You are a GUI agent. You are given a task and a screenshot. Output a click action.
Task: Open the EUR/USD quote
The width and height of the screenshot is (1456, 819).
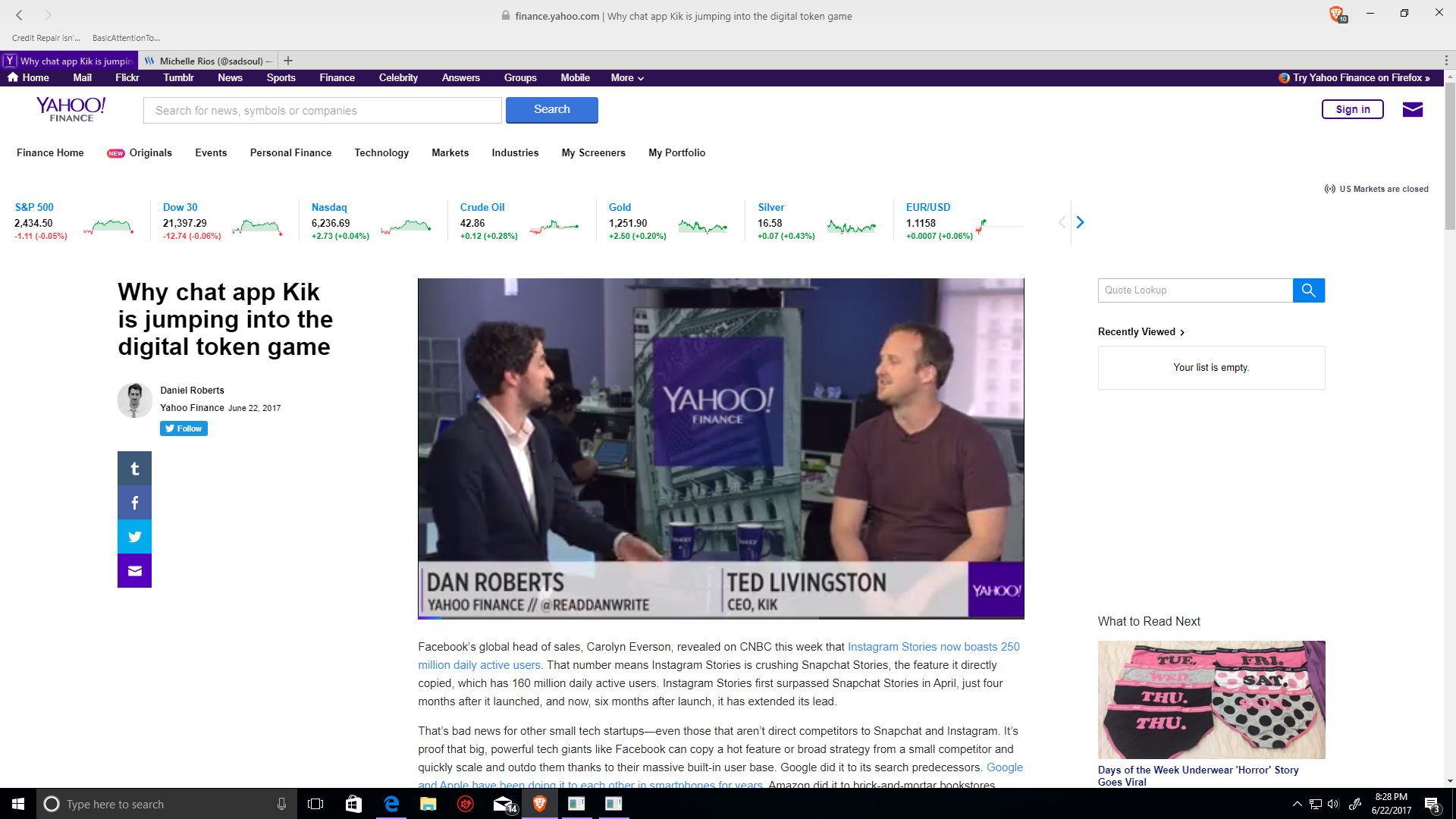(x=927, y=207)
